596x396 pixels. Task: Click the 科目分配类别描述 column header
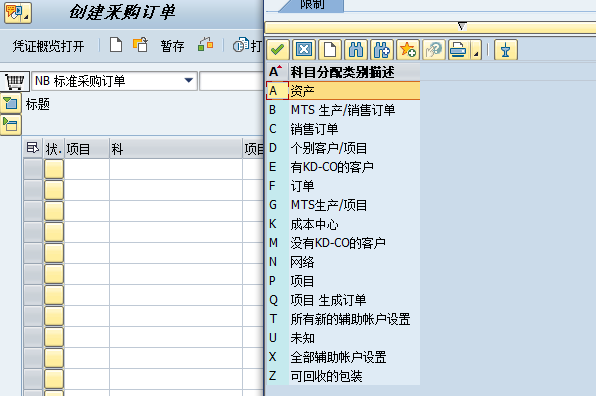pos(354,72)
